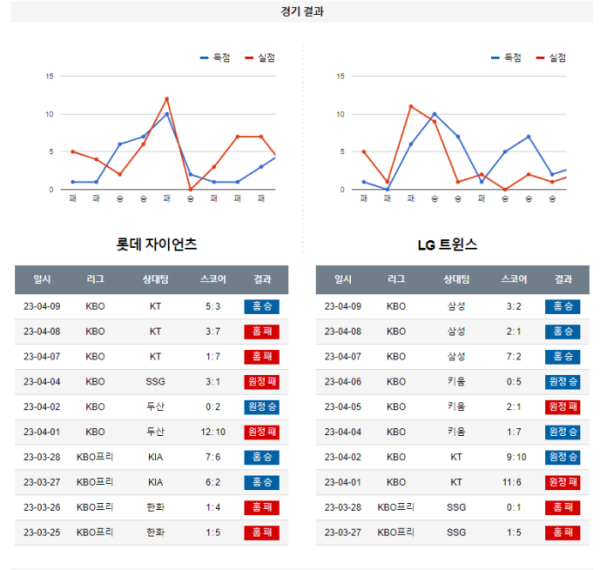The height and width of the screenshot is (570, 600).
Task: Click KT opponent in LG 23-04-01 row
Action: pos(456,482)
